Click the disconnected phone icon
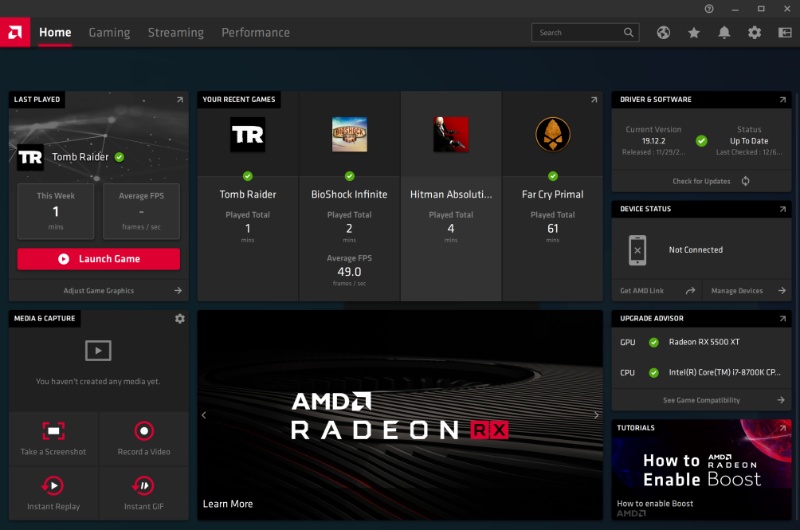This screenshot has width=800, height=530. click(637, 250)
